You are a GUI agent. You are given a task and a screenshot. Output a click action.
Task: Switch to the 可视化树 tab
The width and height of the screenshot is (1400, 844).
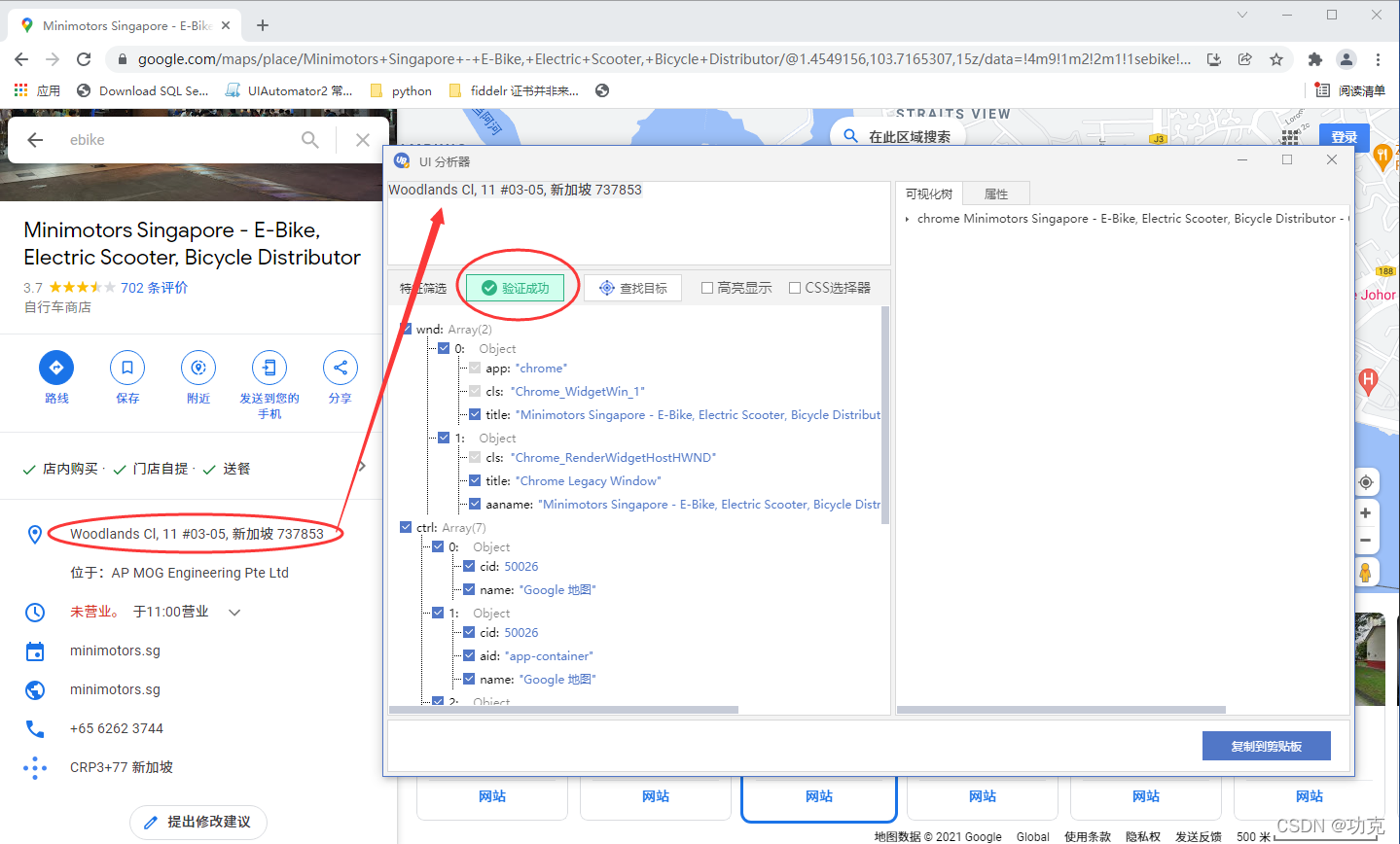click(x=929, y=193)
